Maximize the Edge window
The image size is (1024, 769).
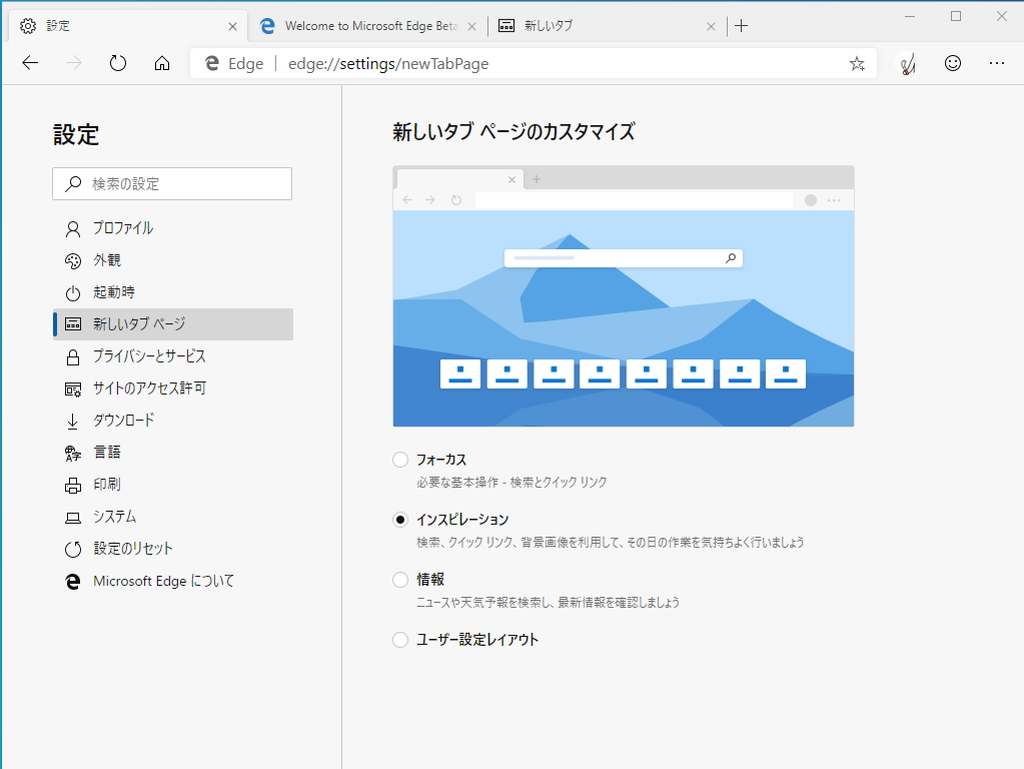[x=956, y=16]
